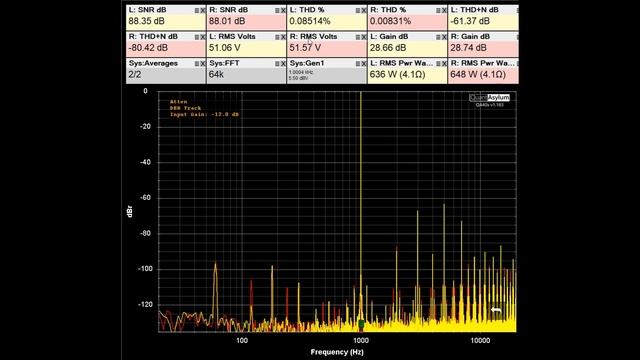This screenshot has width=640, height=360.
Task: Select the dBr vertical axis label
Action: (130, 211)
